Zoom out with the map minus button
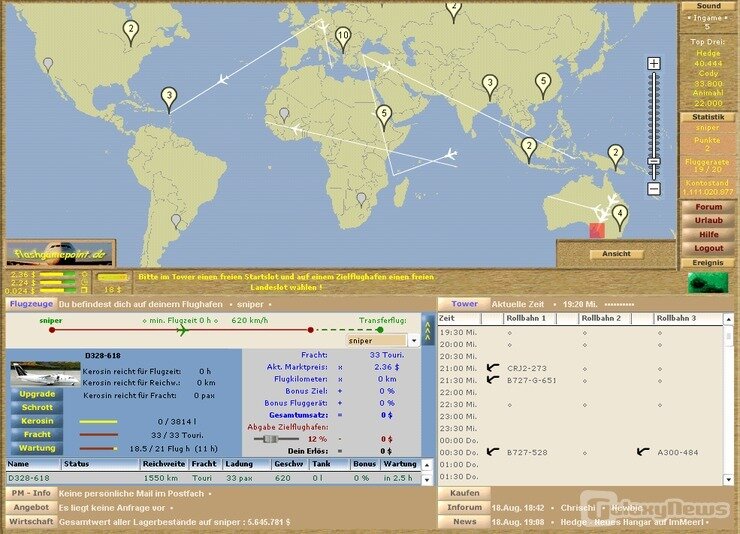The width and height of the screenshot is (740, 534). (654, 189)
